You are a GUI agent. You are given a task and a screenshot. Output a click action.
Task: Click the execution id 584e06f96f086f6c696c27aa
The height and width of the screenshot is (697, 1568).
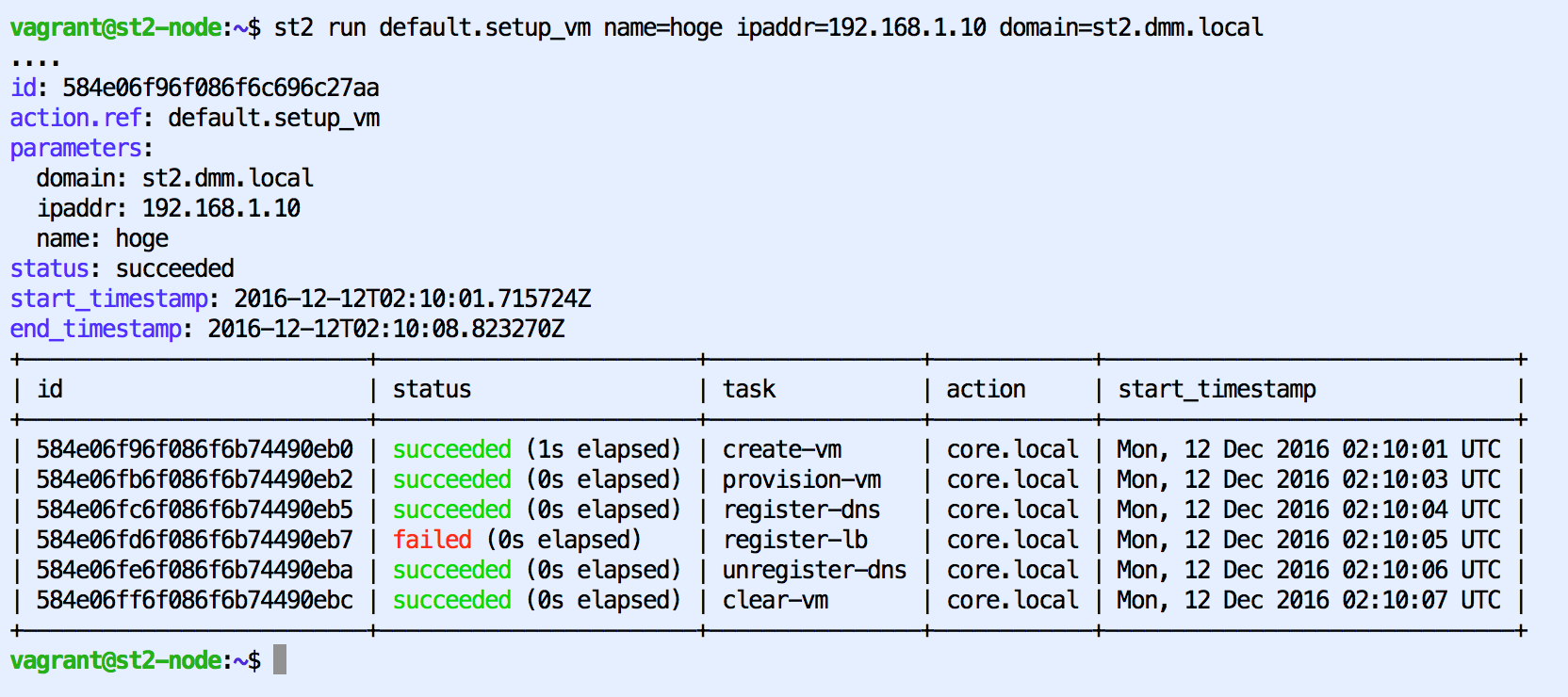tap(220, 88)
